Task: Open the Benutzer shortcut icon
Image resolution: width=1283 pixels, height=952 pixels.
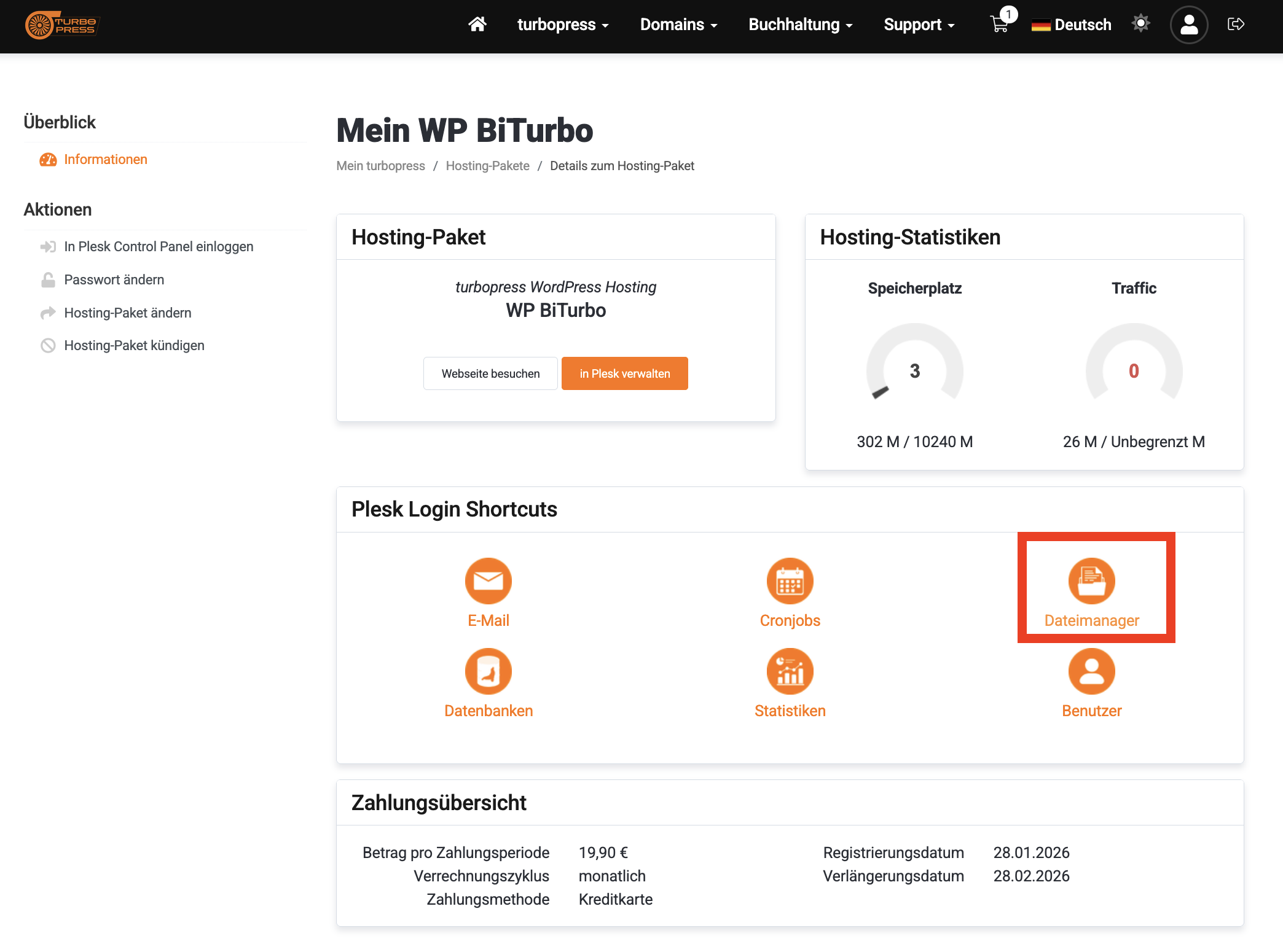Action: click(x=1091, y=671)
